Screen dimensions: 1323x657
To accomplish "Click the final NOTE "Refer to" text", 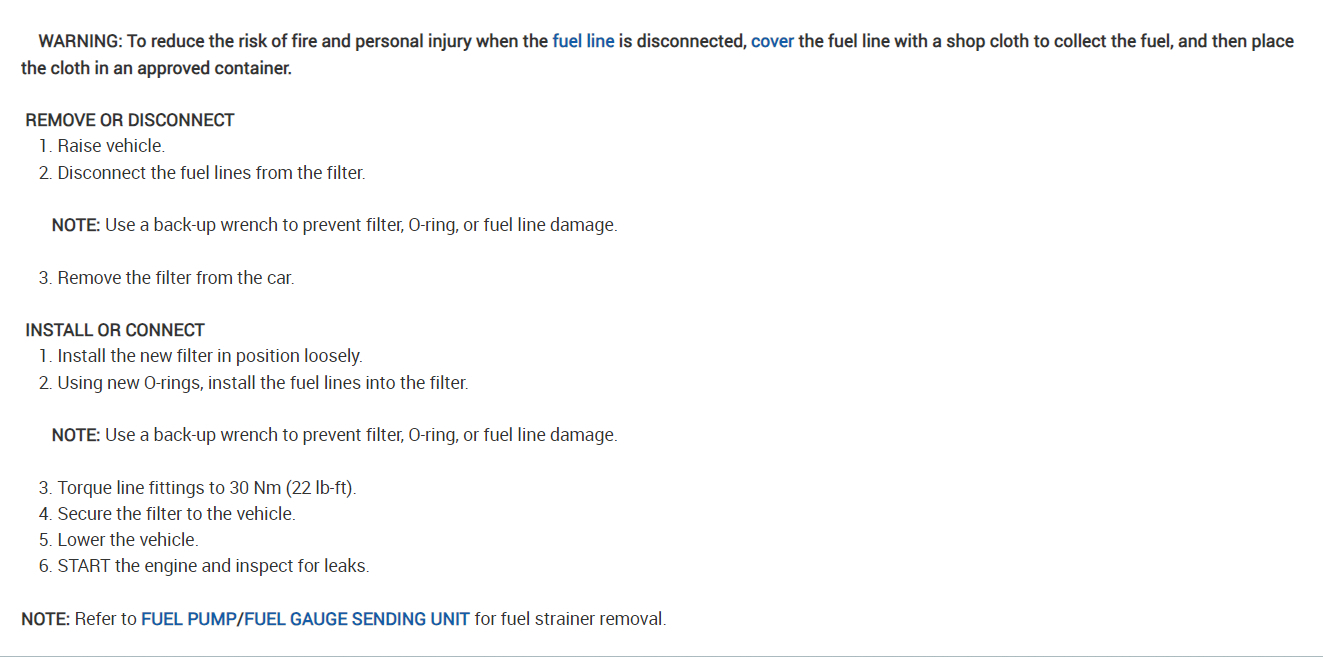I will click(105, 619).
